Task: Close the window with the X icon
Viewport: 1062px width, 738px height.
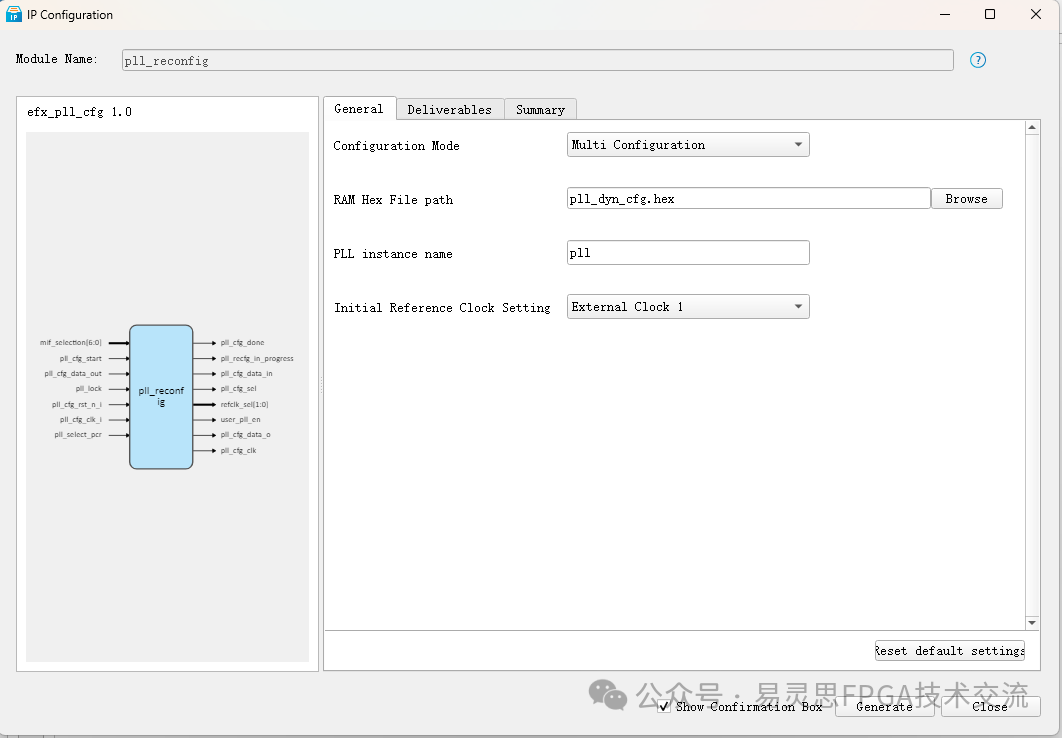Action: (1037, 14)
